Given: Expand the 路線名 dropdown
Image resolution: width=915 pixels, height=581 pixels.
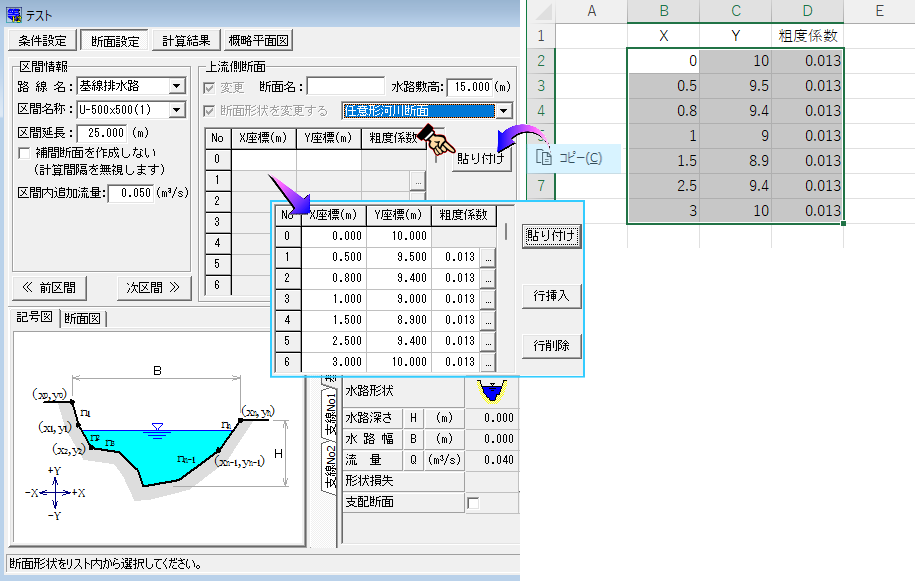Looking at the screenshot, I should point(177,87).
